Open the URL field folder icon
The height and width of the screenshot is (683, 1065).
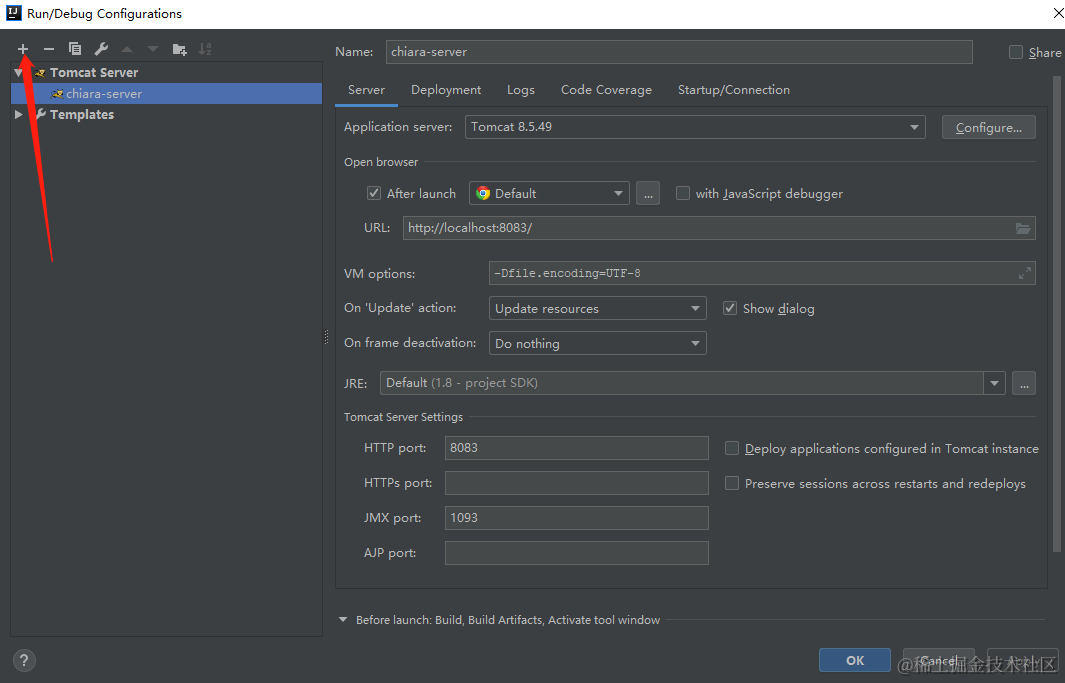[1023, 228]
